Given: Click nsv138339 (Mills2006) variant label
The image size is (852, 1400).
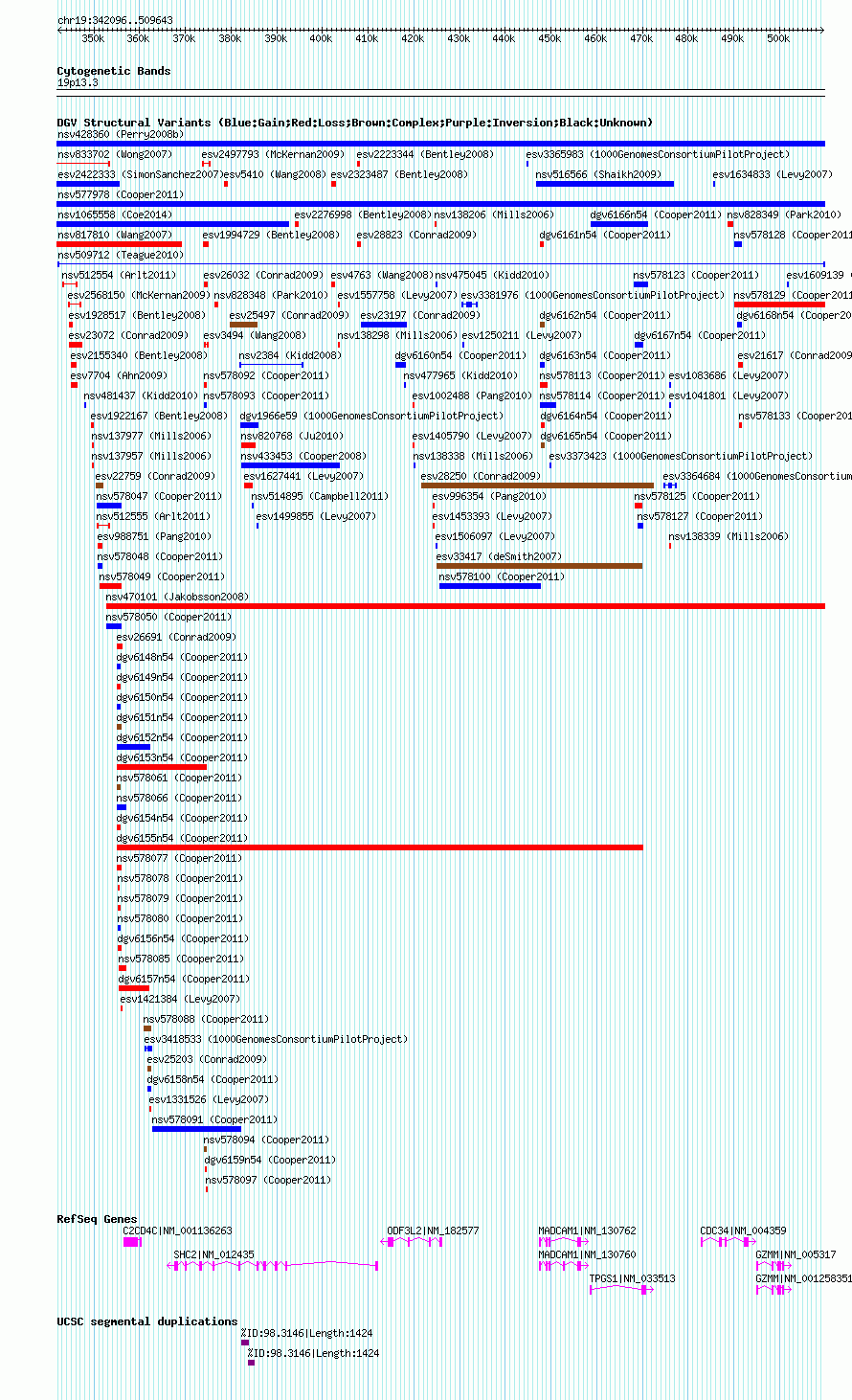Looking at the screenshot, I should [x=729, y=536].
